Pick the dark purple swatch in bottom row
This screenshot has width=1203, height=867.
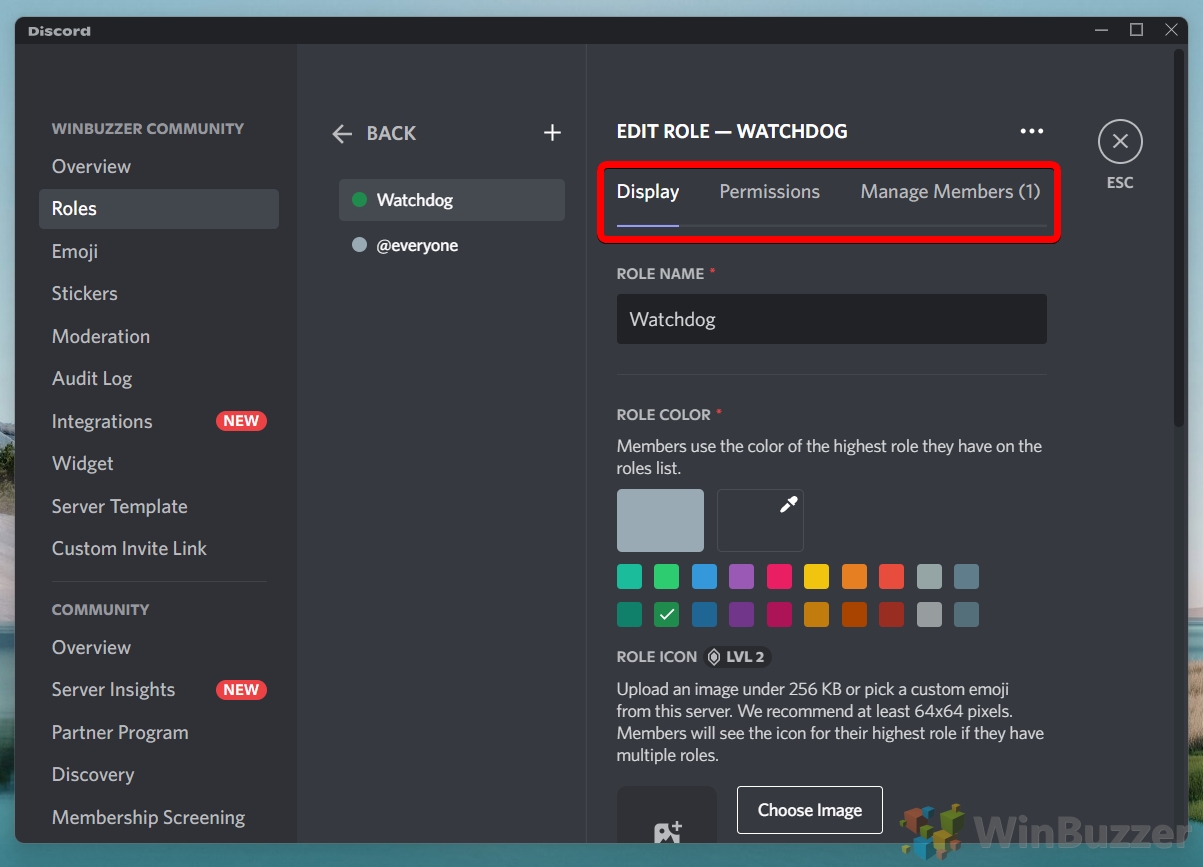pyautogui.click(x=742, y=614)
